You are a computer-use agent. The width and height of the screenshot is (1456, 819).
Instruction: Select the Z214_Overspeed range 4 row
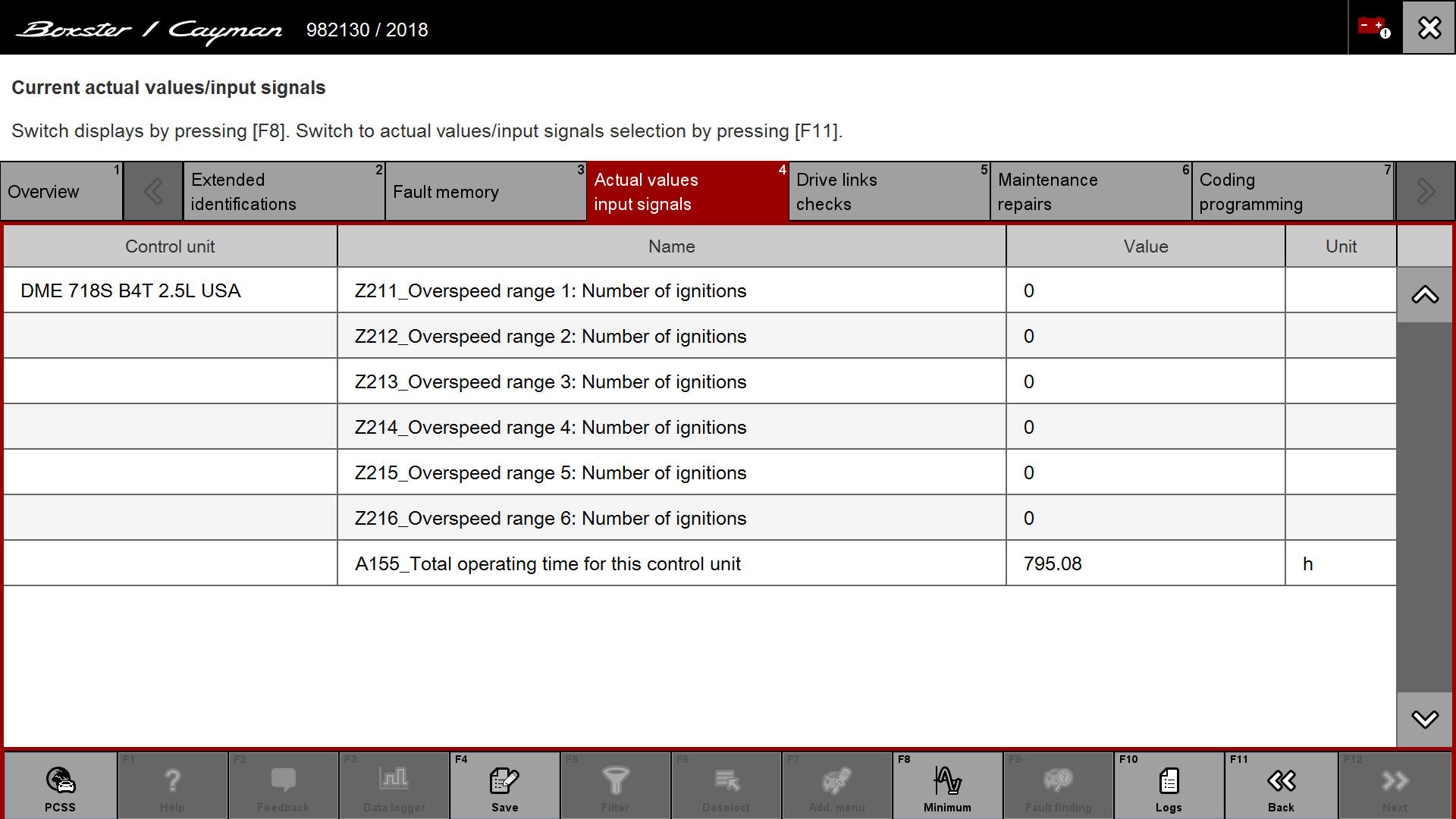pos(700,427)
